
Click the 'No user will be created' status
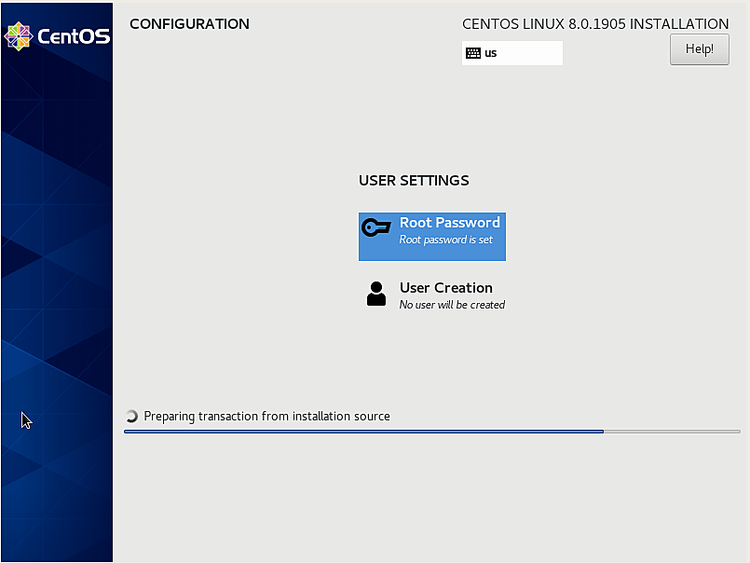[452, 305]
